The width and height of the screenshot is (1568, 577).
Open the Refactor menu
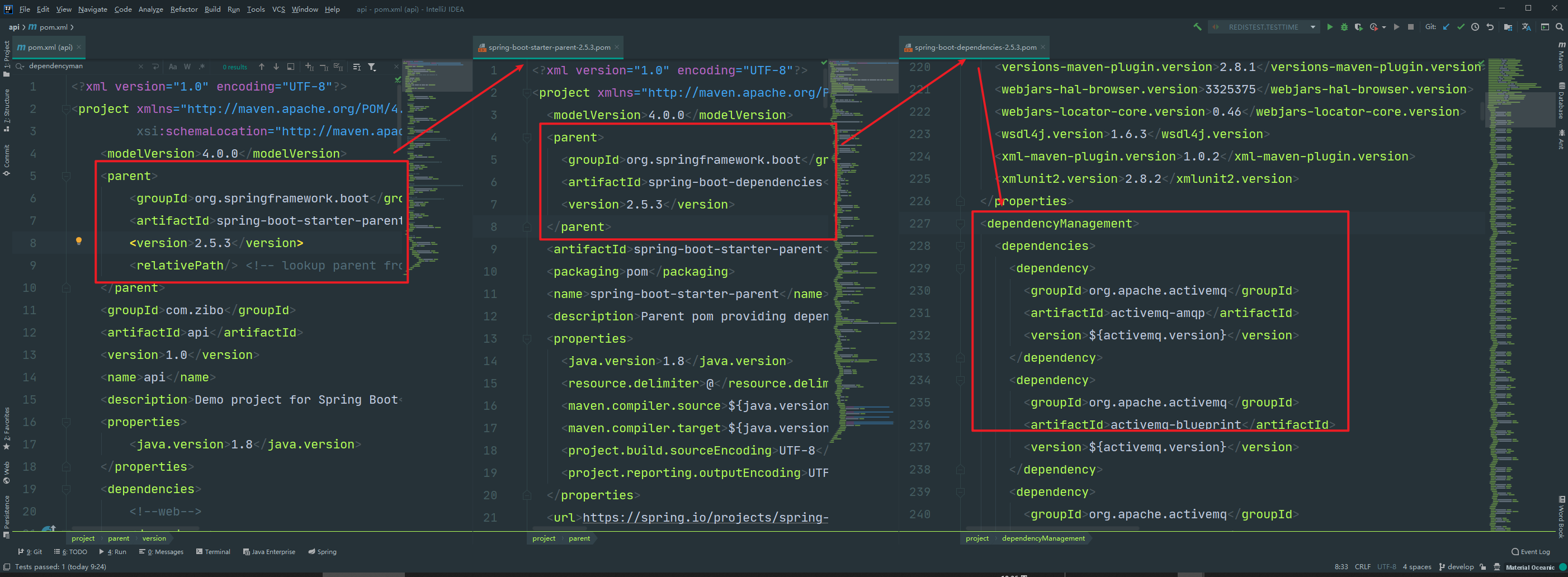(184, 9)
